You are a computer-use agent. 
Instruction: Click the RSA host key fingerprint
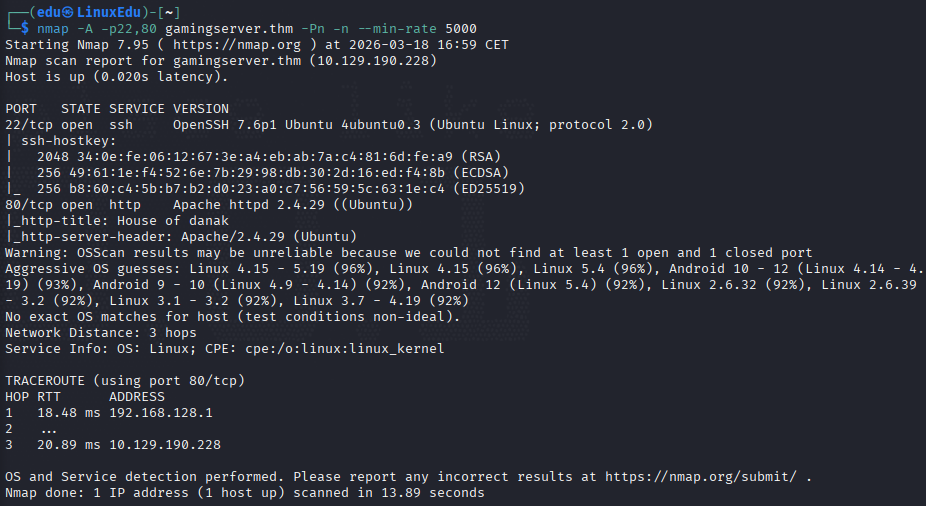pyautogui.click(x=265, y=156)
